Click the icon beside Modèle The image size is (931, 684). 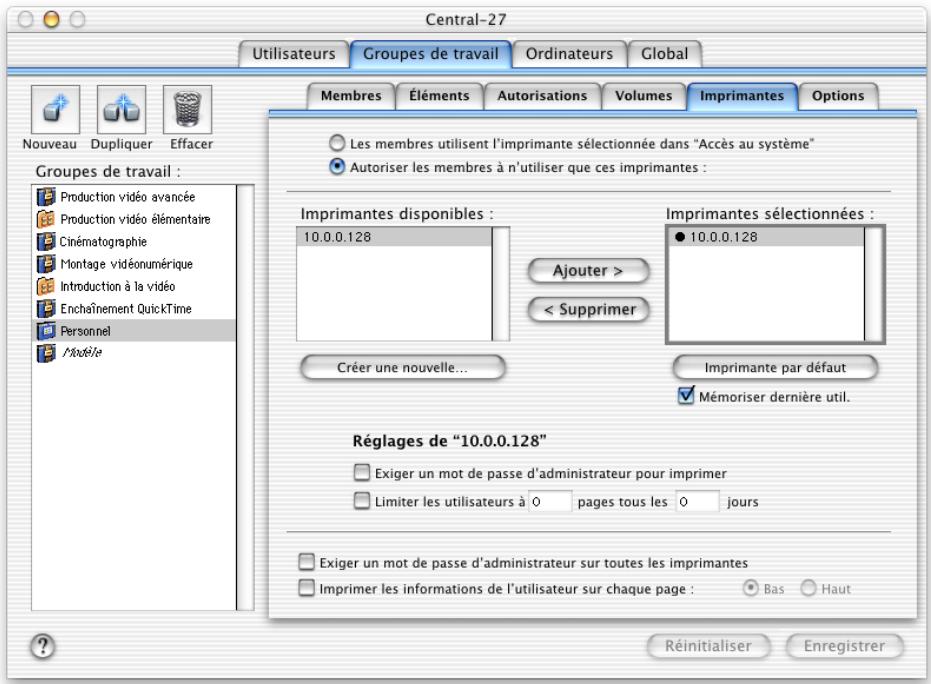point(46,353)
